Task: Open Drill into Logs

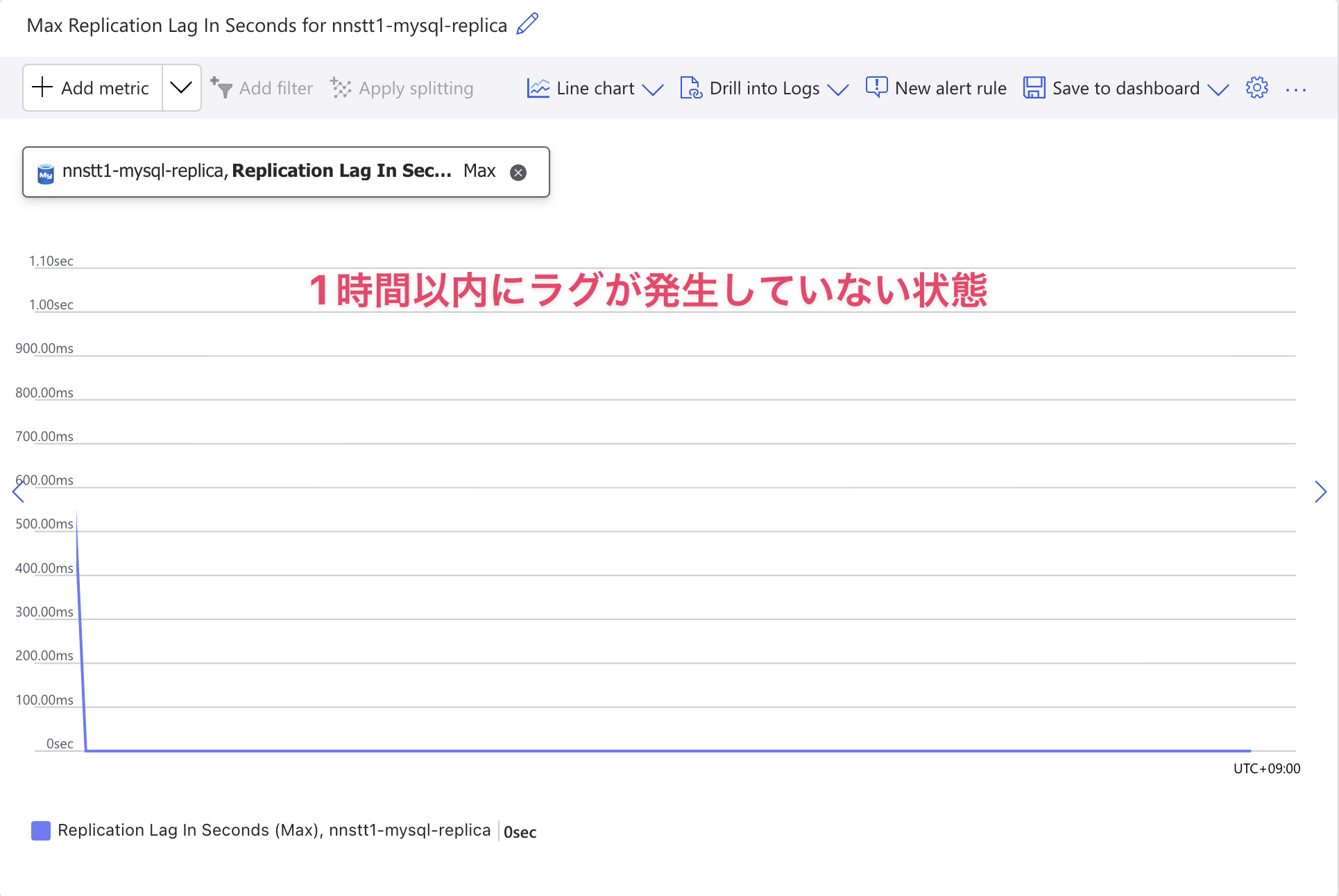Action: [x=763, y=88]
